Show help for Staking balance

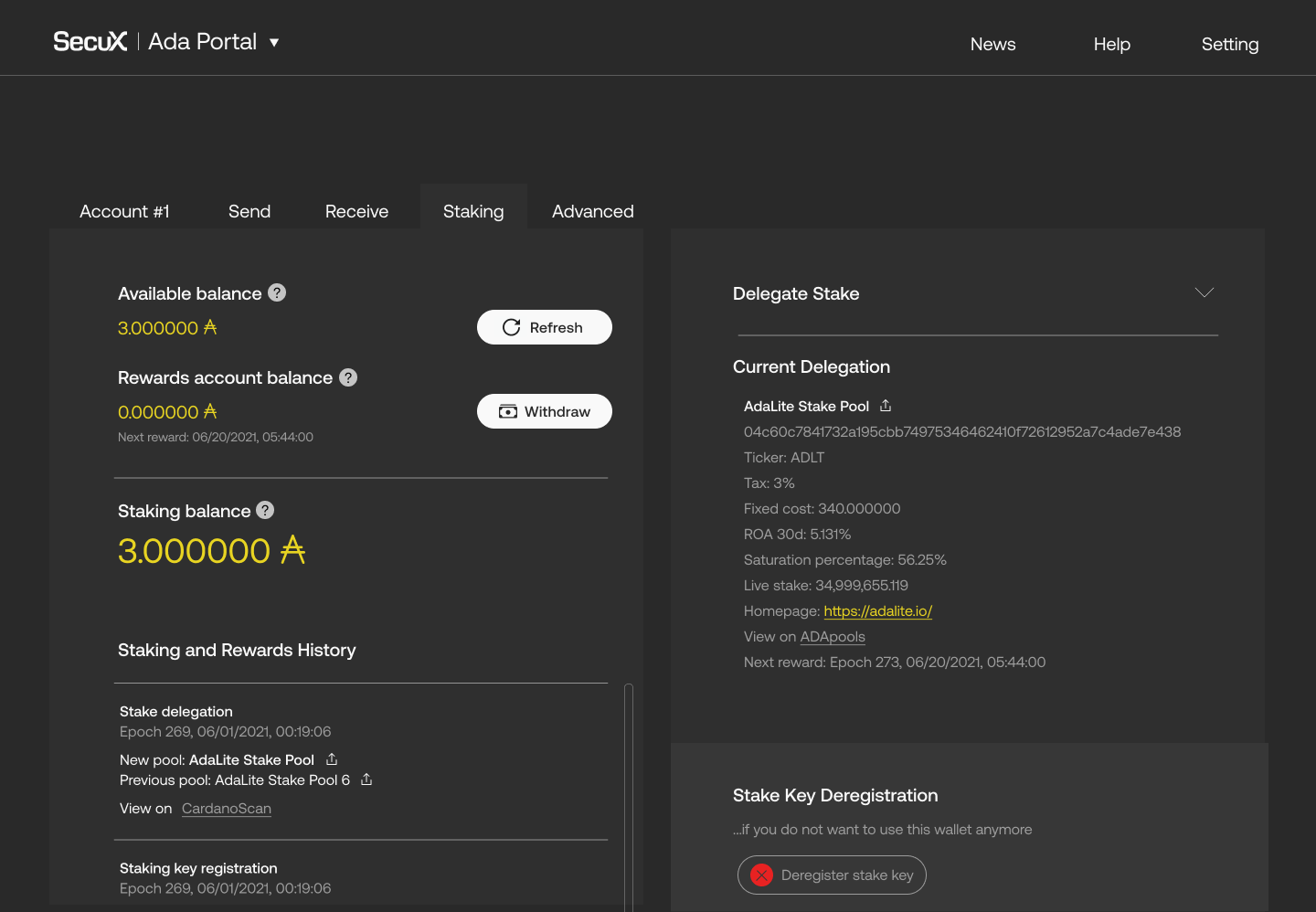tap(265, 510)
